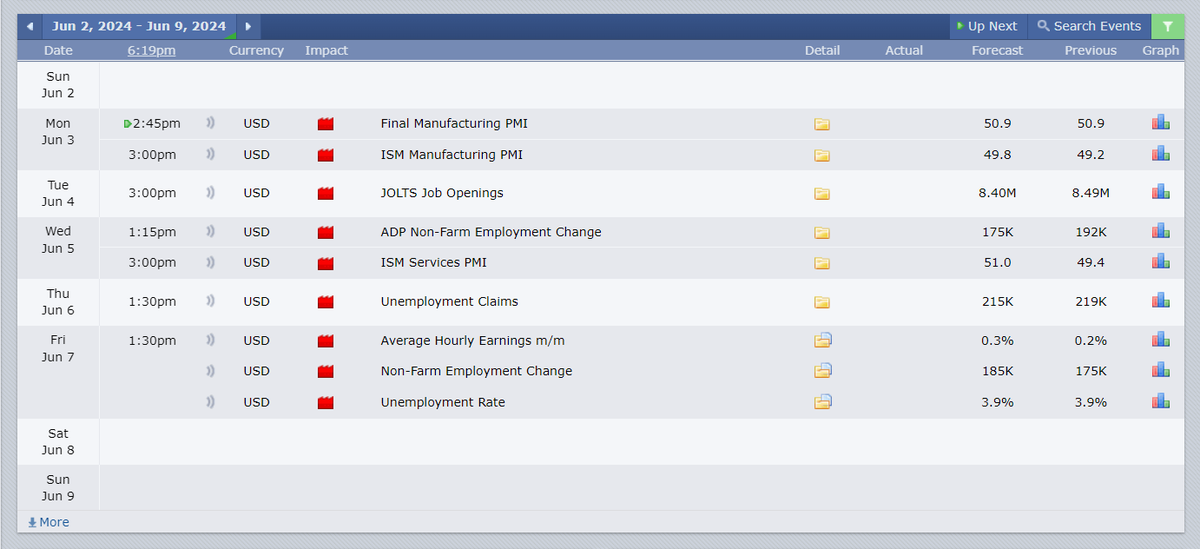Screen dimensions: 1200x549
Task: Click red impact icon for Final Manufacturing PMI
Action: tap(325, 124)
